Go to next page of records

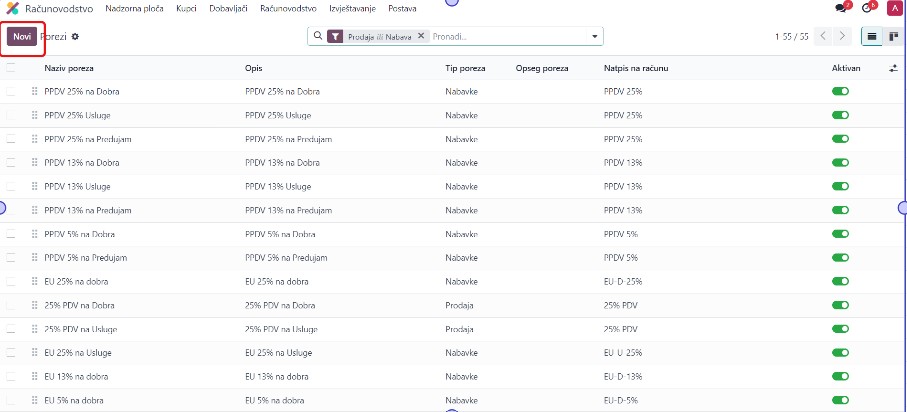tap(843, 36)
